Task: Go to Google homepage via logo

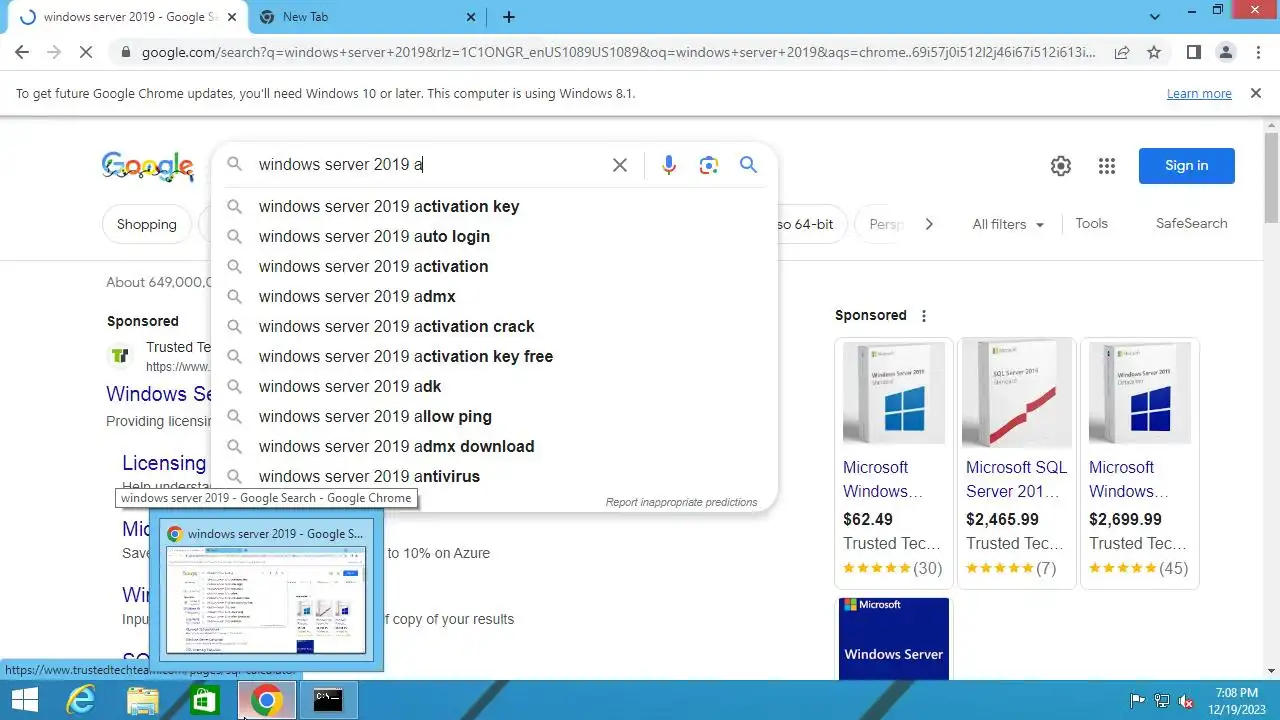Action: (x=148, y=167)
